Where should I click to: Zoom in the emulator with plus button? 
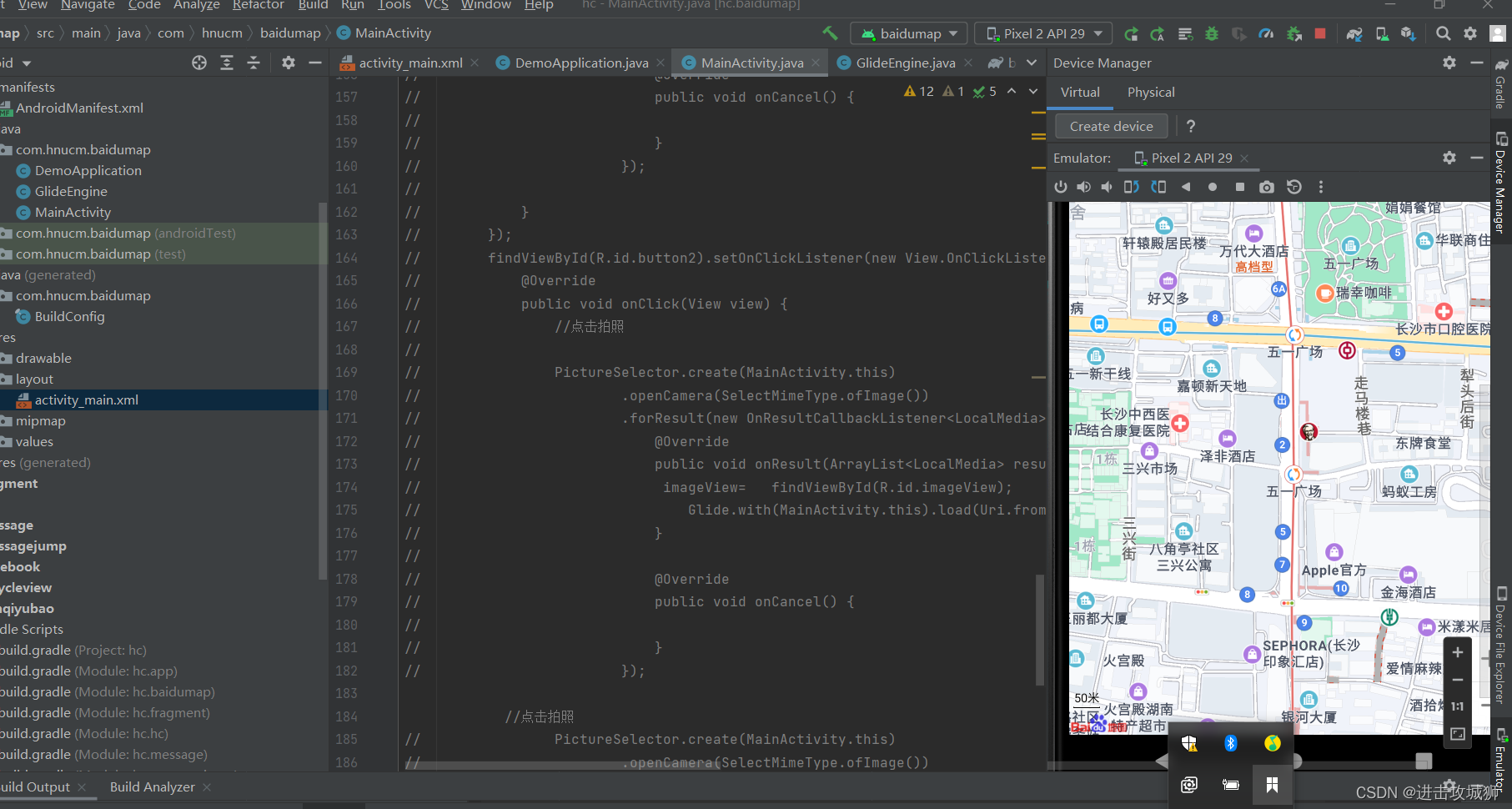(1457, 653)
